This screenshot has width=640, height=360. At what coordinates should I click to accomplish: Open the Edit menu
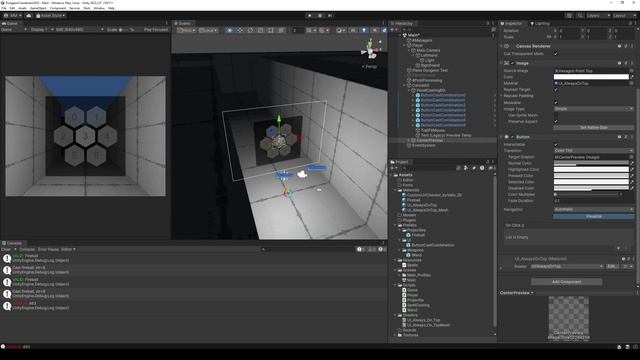tap(12, 8)
